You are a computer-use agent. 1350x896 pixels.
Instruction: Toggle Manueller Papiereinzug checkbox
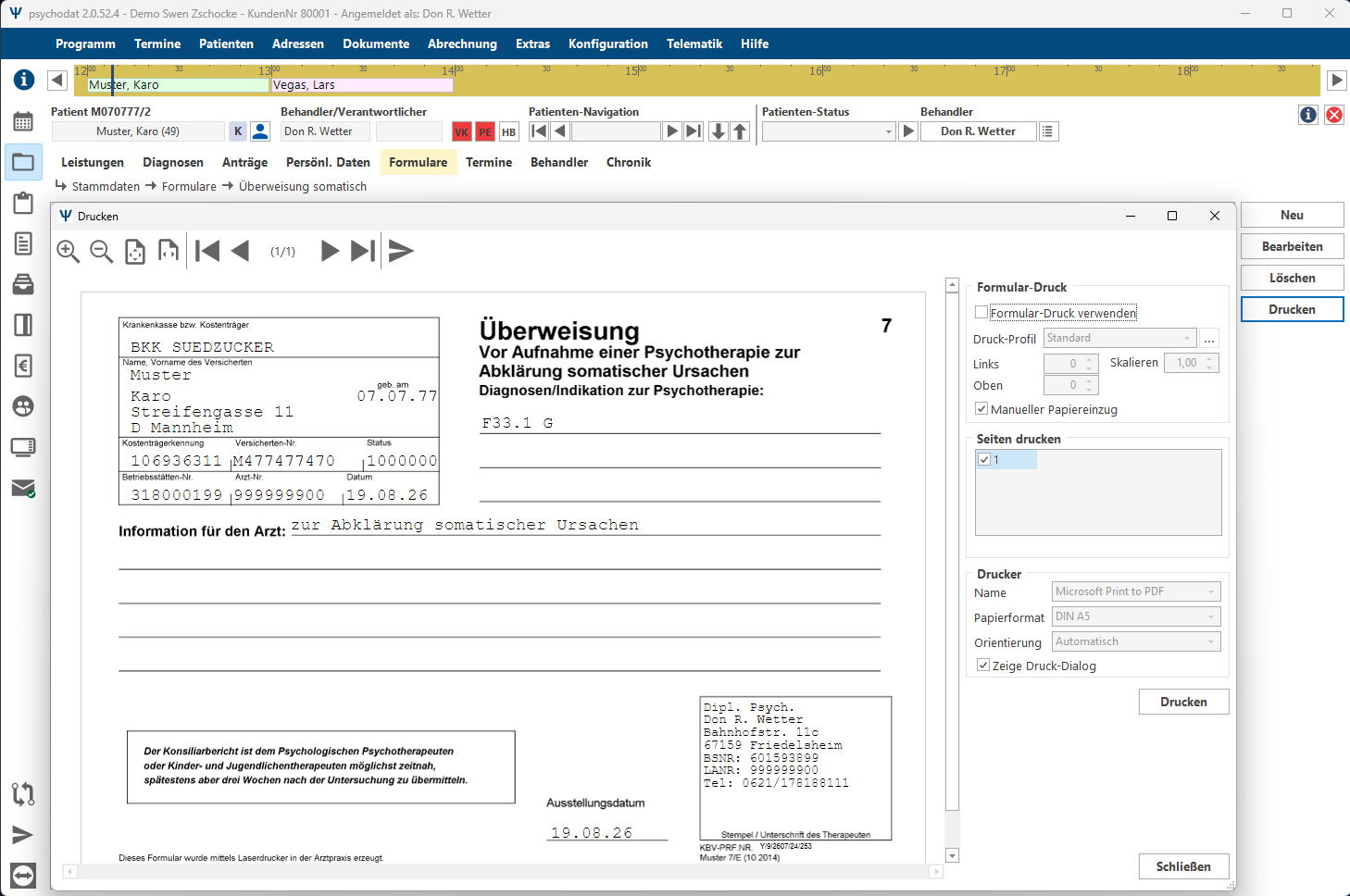point(981,409)
